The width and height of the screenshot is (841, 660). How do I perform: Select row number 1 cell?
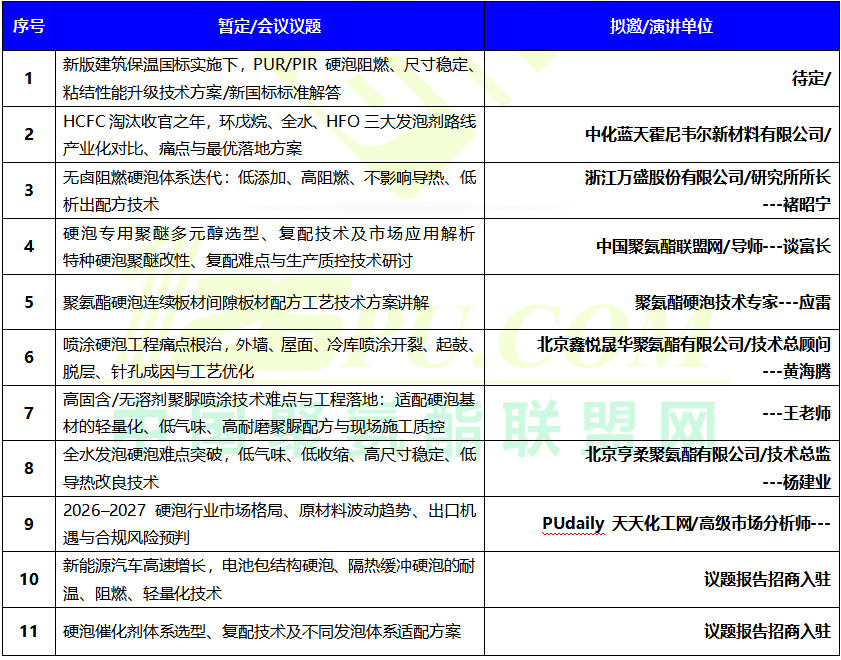click(x=28, y=78)
